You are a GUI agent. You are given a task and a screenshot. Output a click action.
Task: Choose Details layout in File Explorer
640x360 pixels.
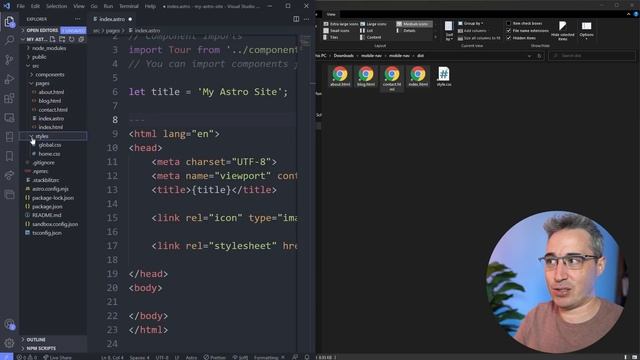coord(406,31)
